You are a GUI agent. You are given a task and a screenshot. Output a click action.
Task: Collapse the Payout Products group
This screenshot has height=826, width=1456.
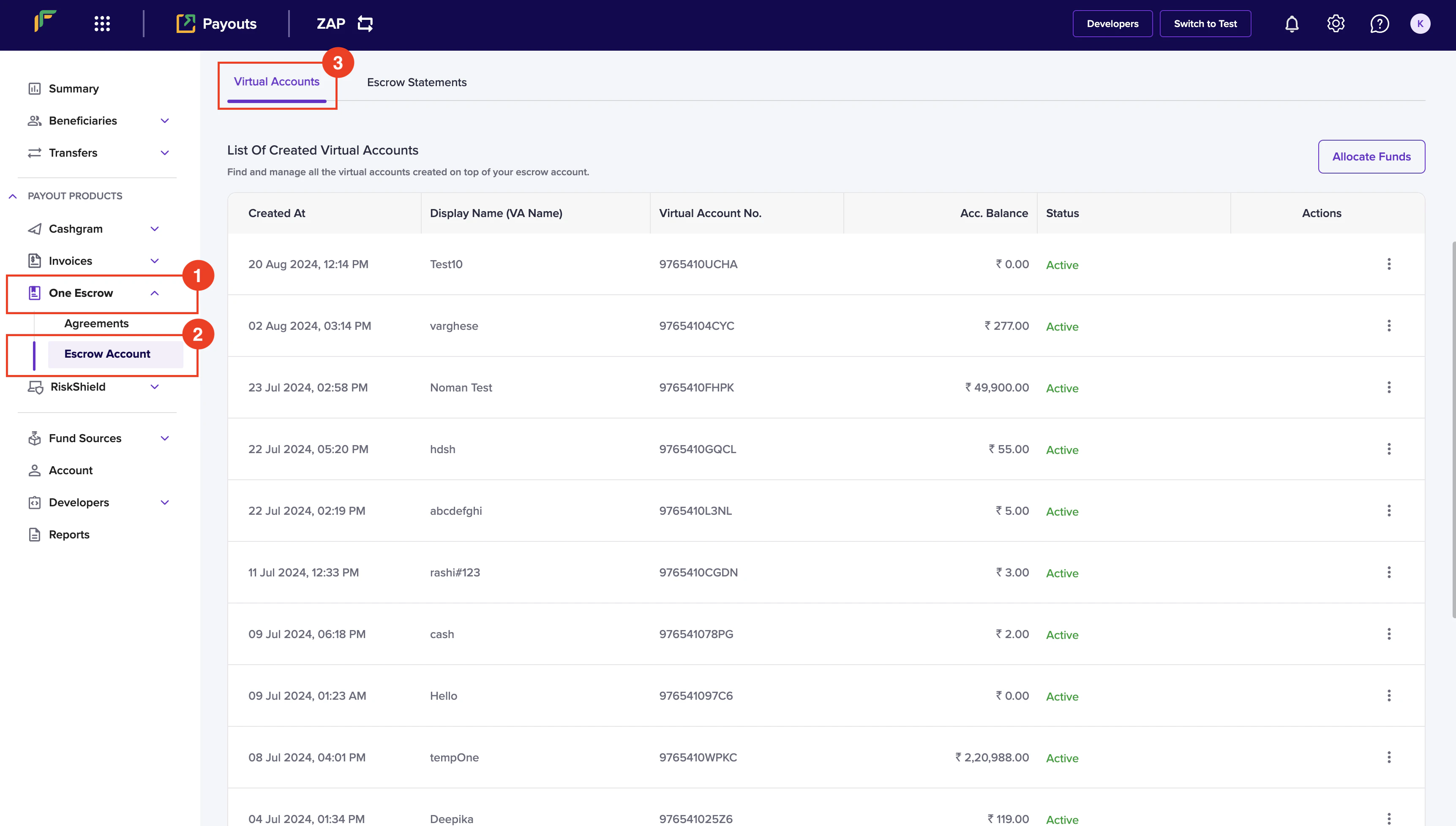point(13,196)
